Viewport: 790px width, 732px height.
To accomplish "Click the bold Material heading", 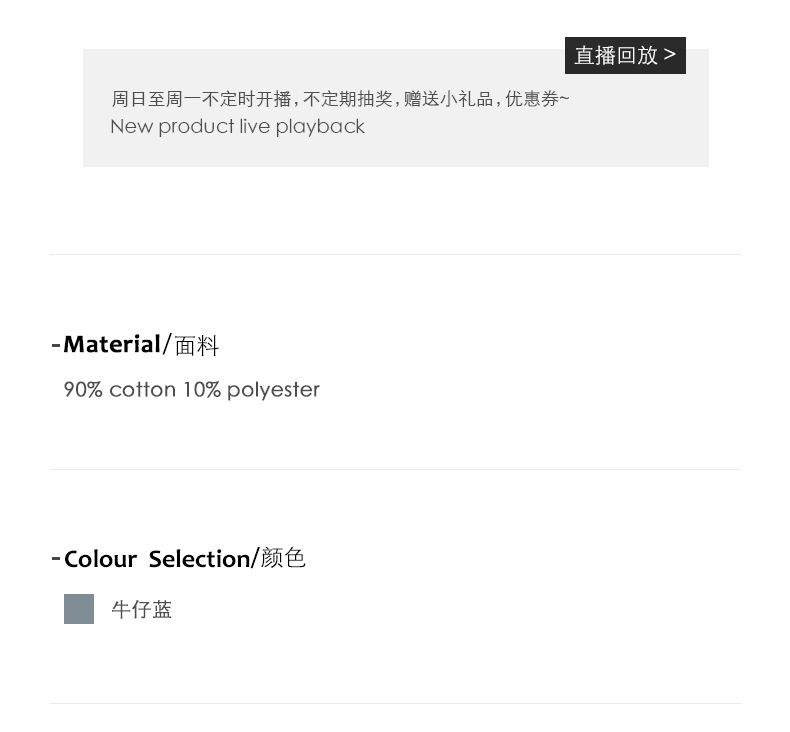I will pos(112,345).
